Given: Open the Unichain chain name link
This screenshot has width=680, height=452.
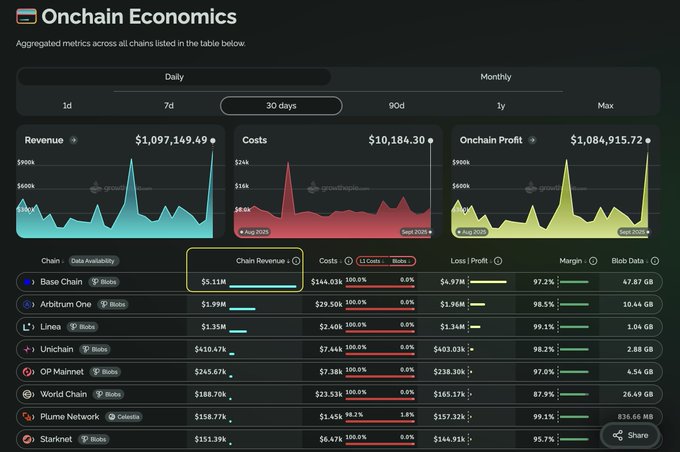Looking at the screenshot, I should (57, 349).
